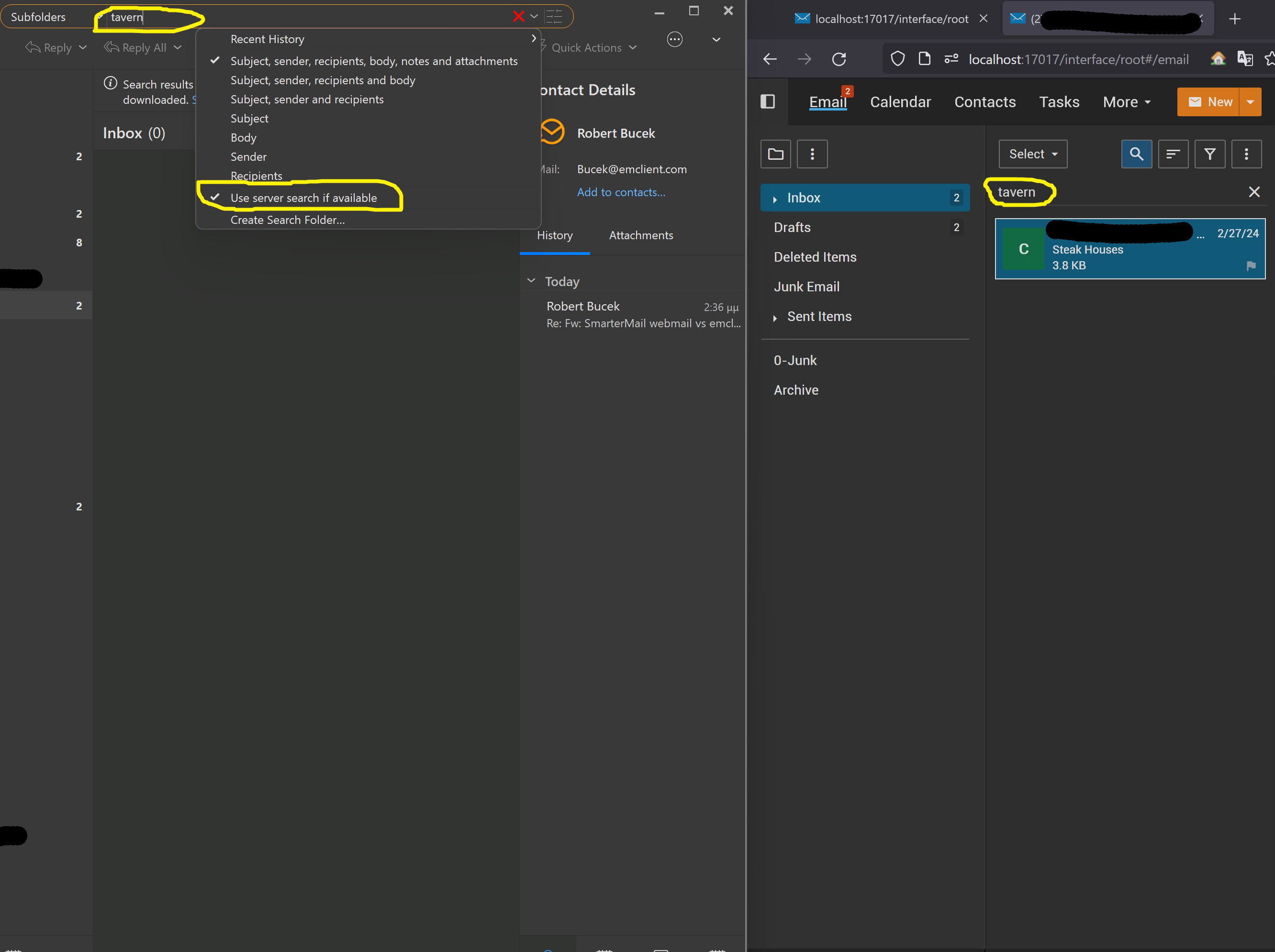Expand the More navigation menu

[1126, 102]
